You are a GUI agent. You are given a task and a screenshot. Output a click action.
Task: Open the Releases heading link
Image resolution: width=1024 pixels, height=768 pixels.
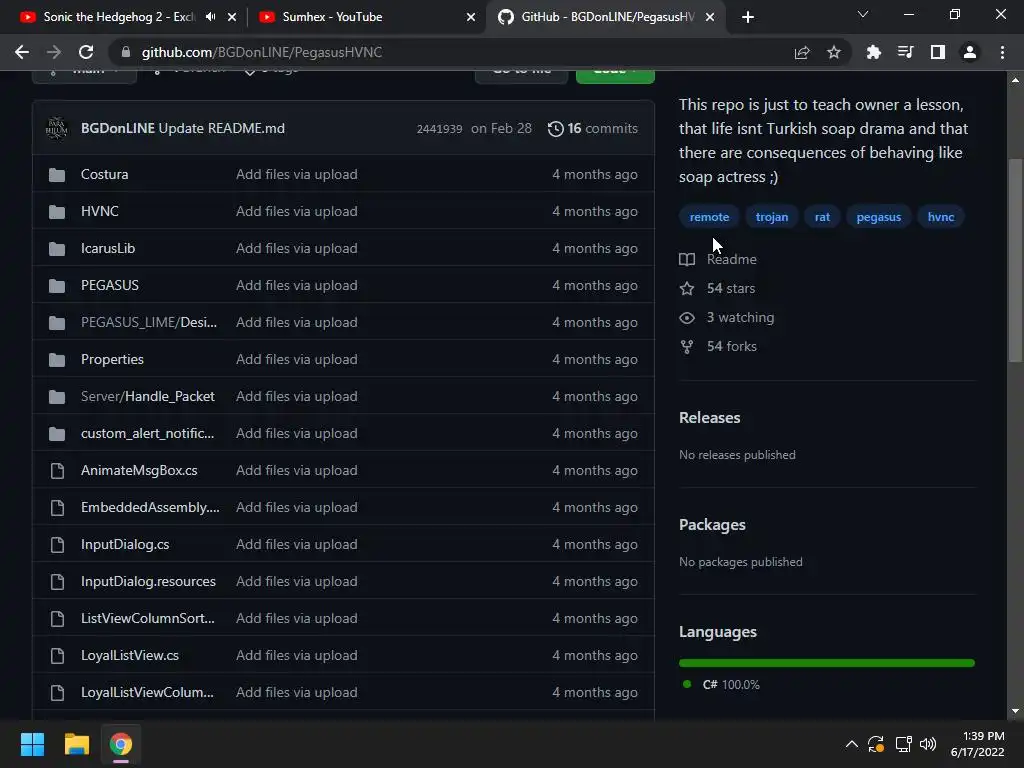click(709, 418)
